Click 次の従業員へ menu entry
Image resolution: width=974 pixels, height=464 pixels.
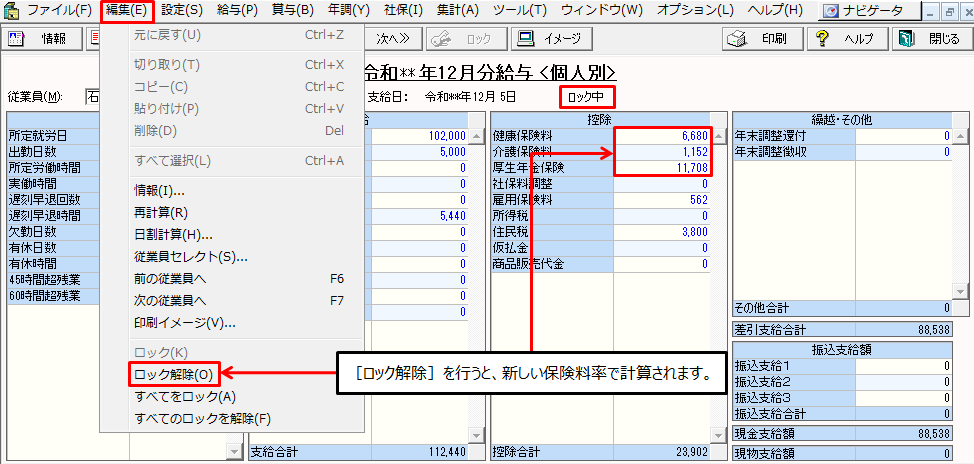tap(170, 301)
